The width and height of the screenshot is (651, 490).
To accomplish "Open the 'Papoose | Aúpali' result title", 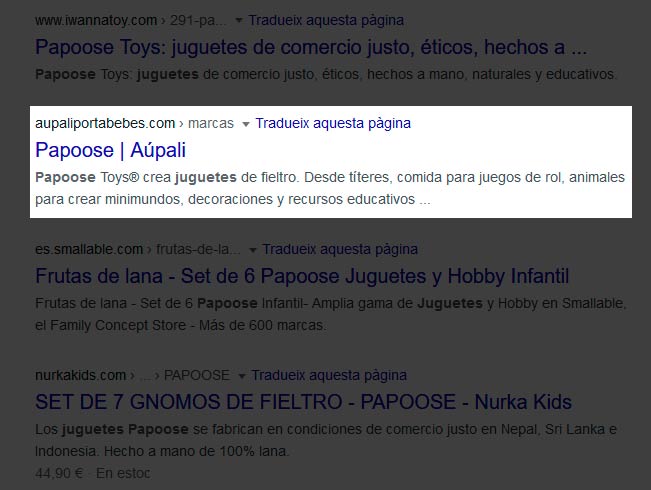I will pos(110,150).
